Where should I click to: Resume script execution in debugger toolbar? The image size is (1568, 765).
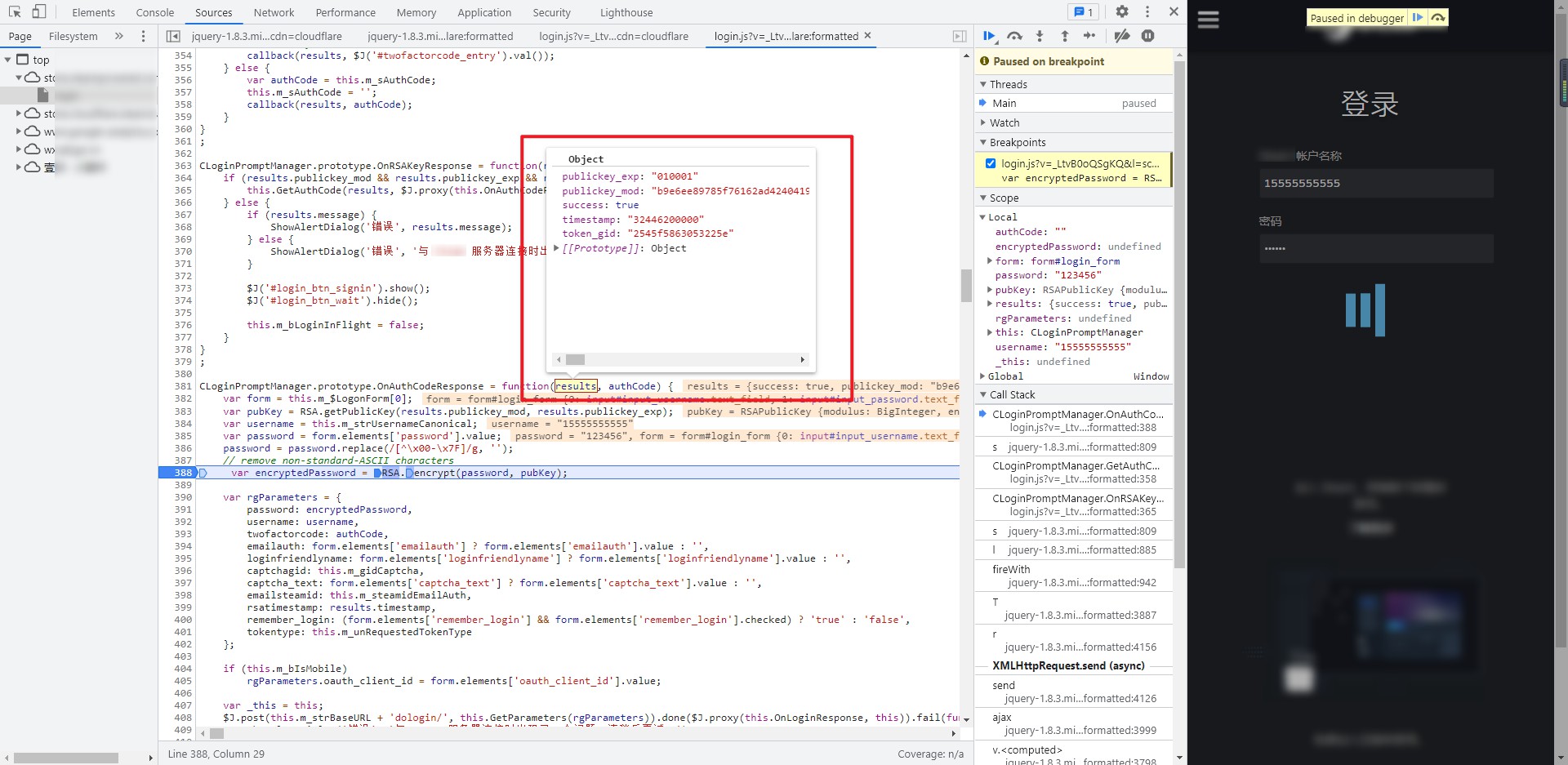(989, 36)
